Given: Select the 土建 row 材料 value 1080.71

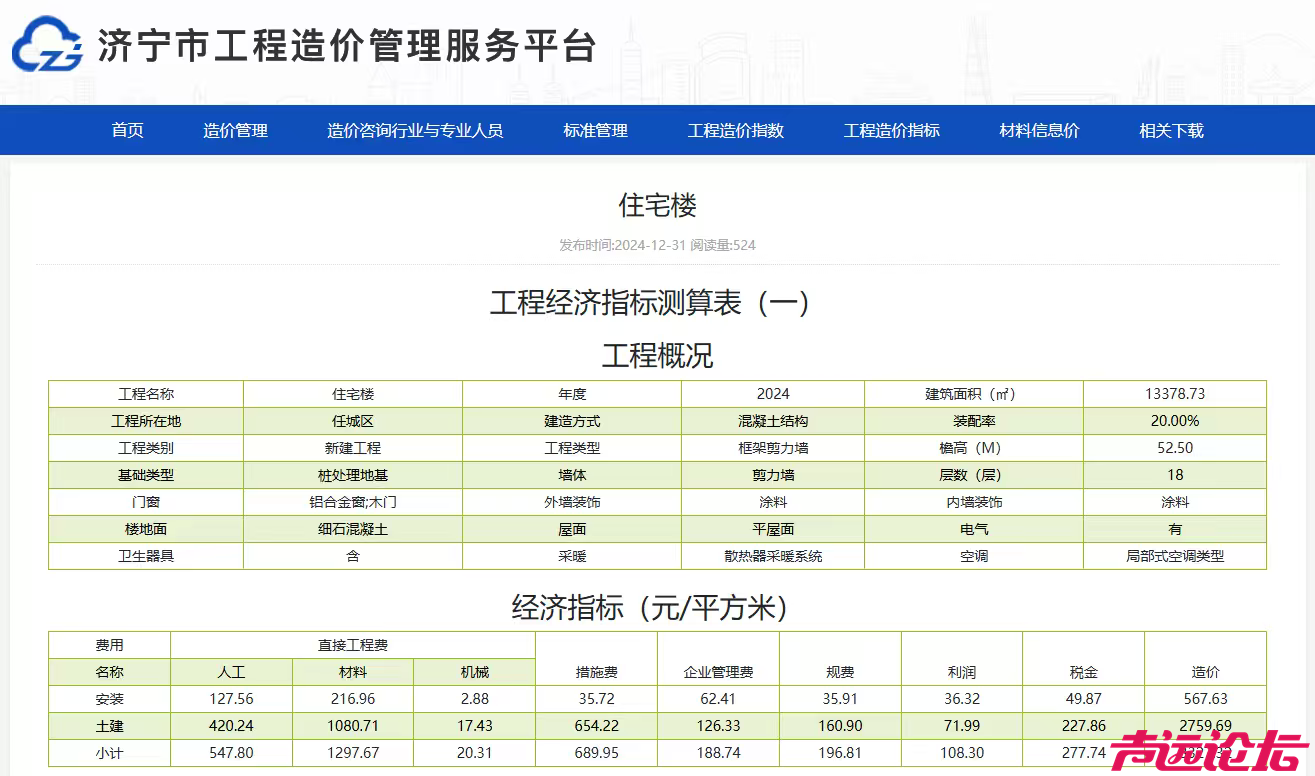Looking at the screenshot, I should [352, 726].
